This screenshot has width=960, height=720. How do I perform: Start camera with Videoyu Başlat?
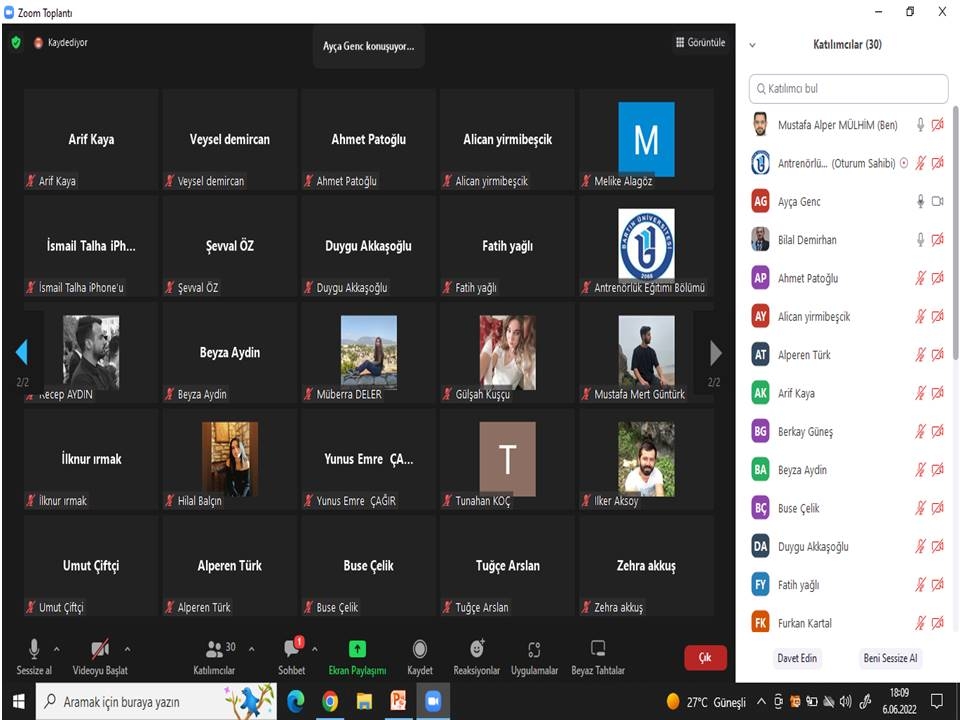(100, 650)
